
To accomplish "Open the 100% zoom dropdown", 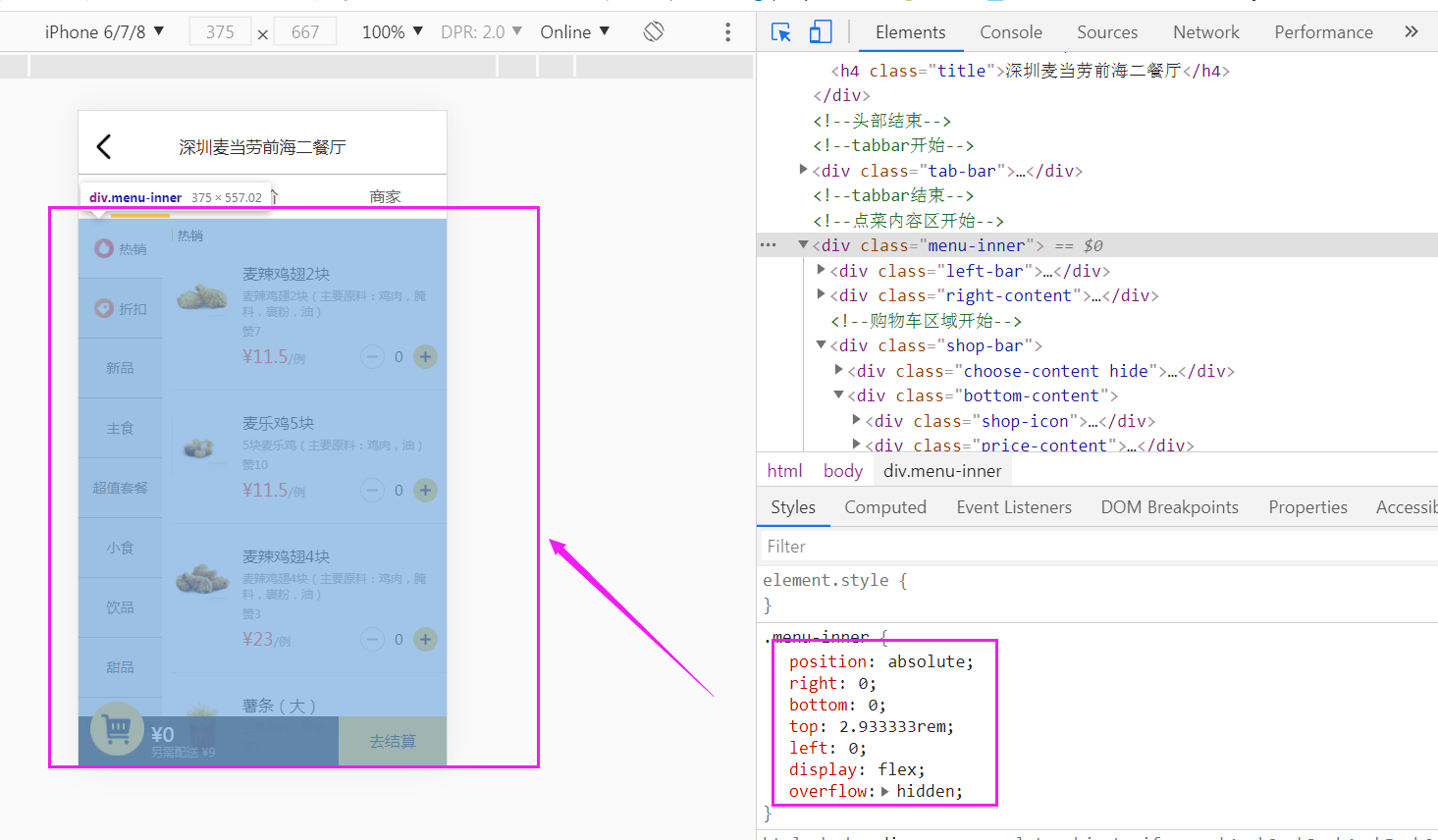I will pyautogui.click(x=393, y=31).
